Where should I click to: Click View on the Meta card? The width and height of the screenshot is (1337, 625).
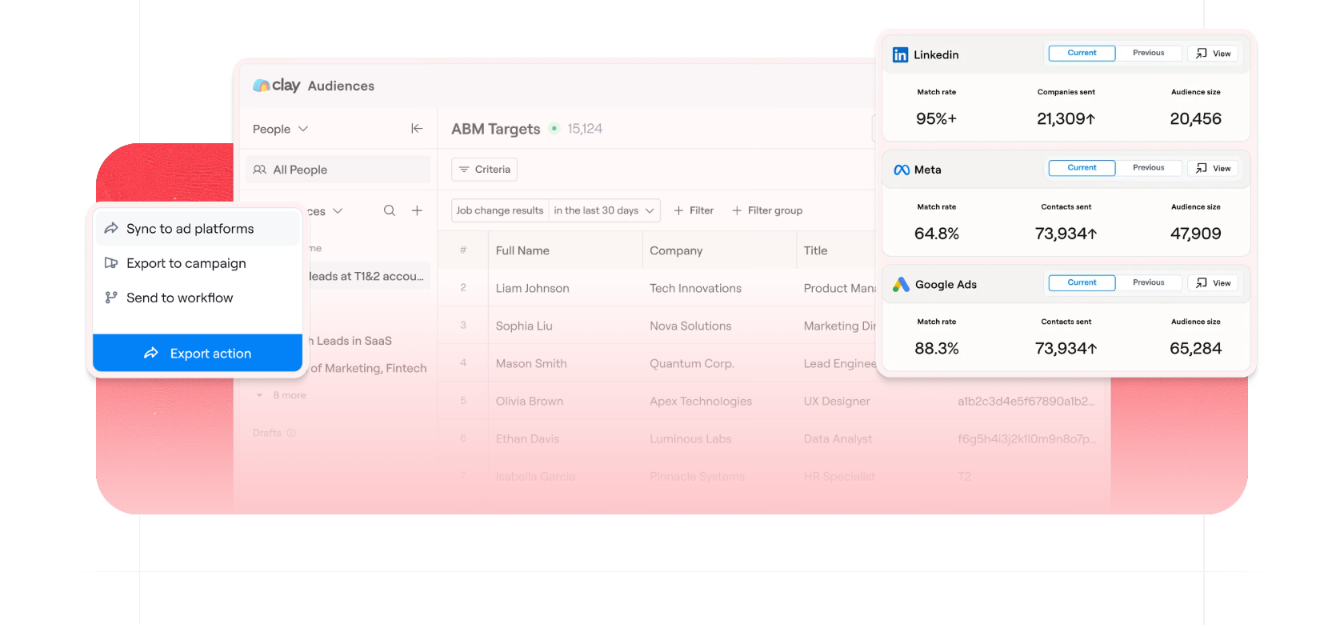tap(1213, 169)
